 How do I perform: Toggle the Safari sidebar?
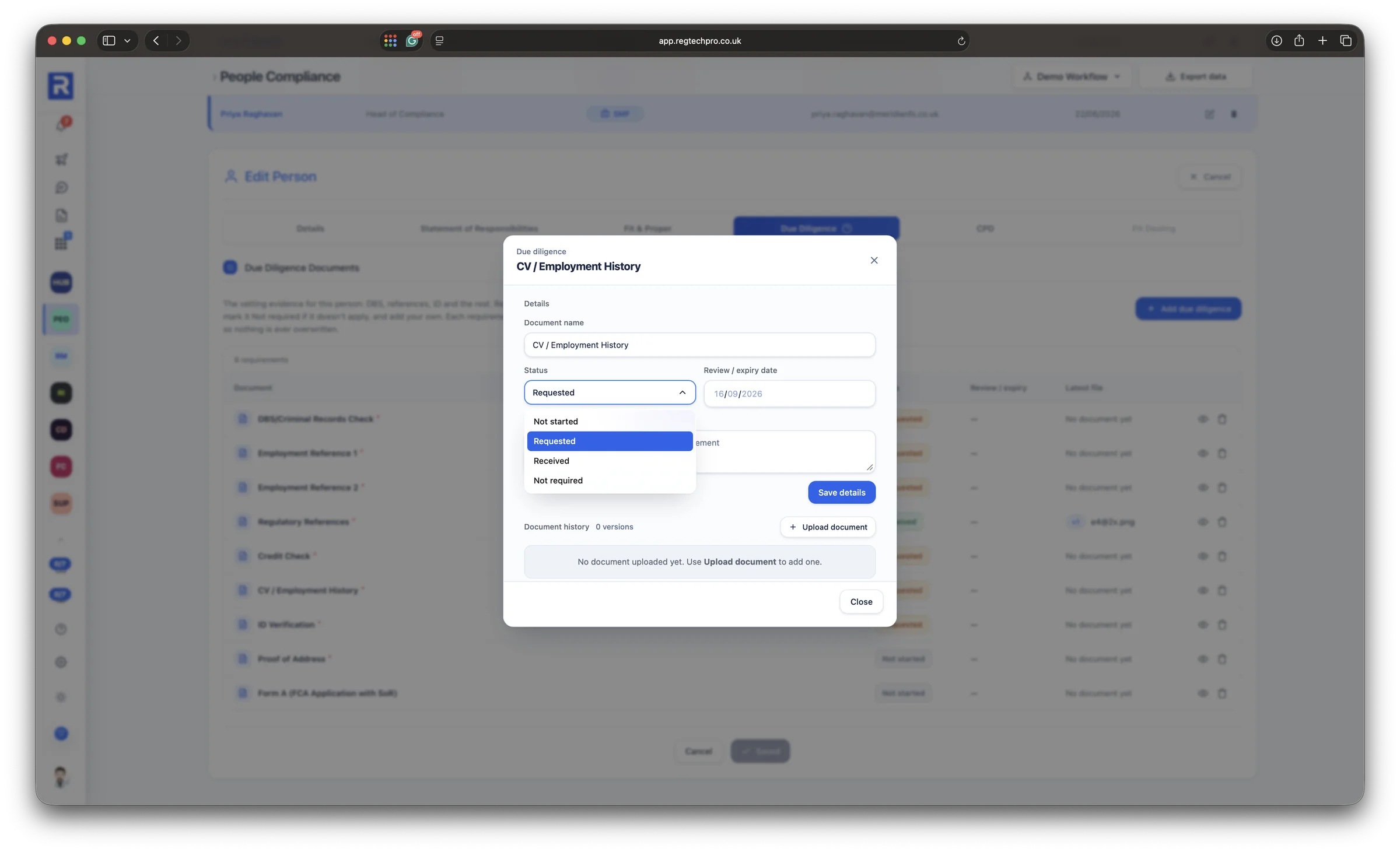109,41
